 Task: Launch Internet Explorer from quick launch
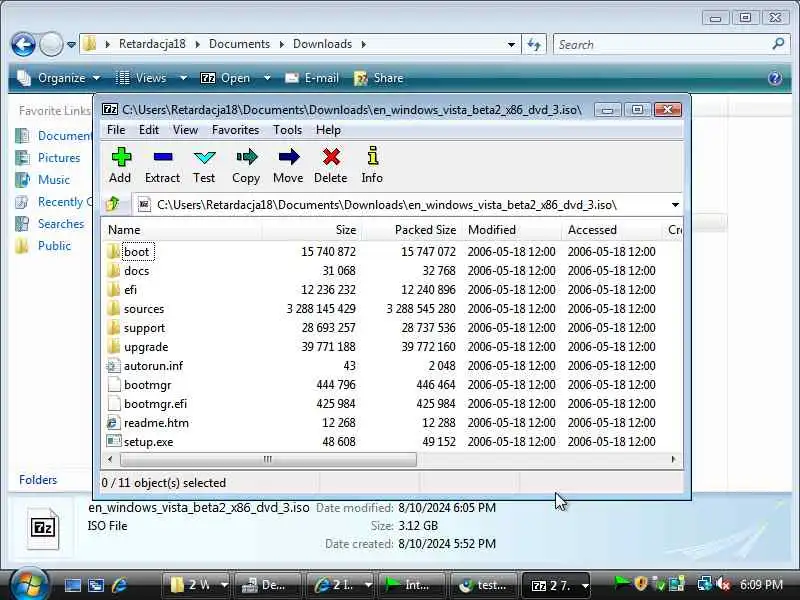(x=119, y=585)
